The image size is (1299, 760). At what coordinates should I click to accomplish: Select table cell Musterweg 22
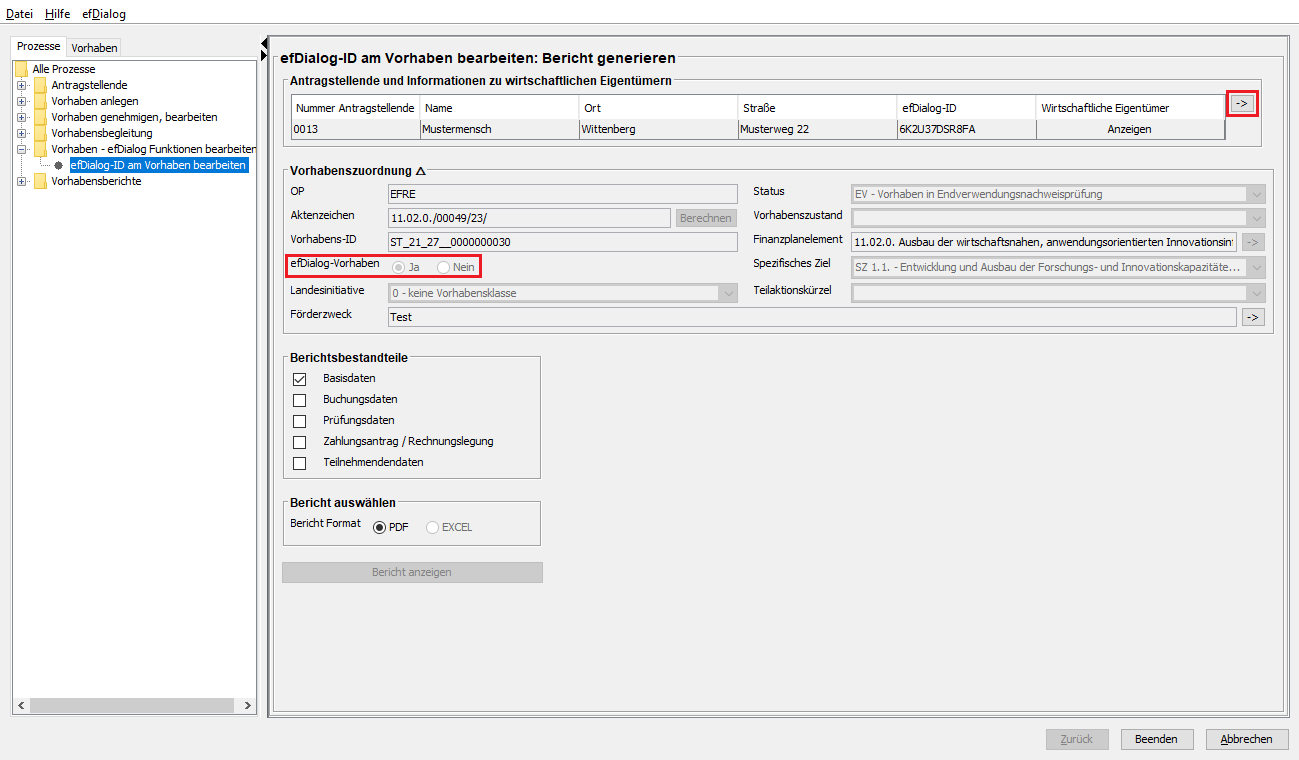(x=817, y=129)
